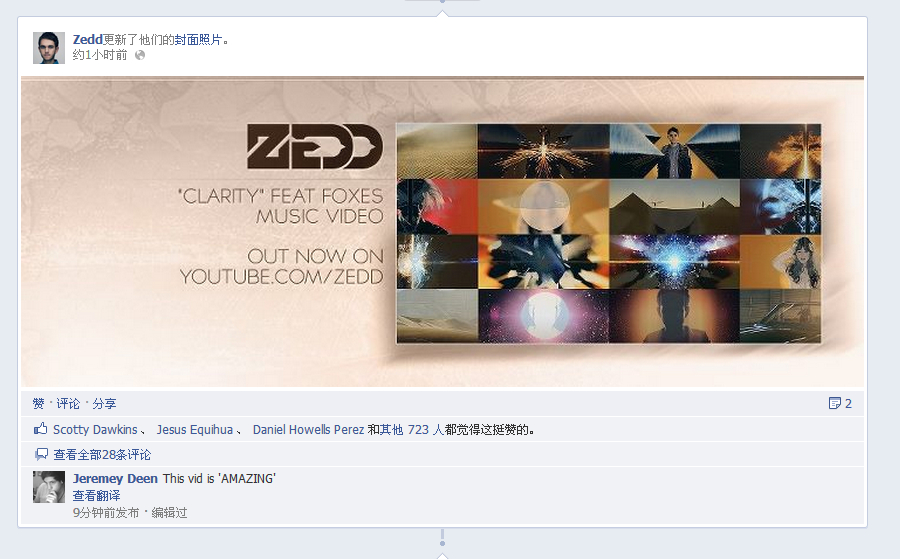900x559 pixels.
Task: Click the Zedd page name link
Action: (x=87, y=40)
